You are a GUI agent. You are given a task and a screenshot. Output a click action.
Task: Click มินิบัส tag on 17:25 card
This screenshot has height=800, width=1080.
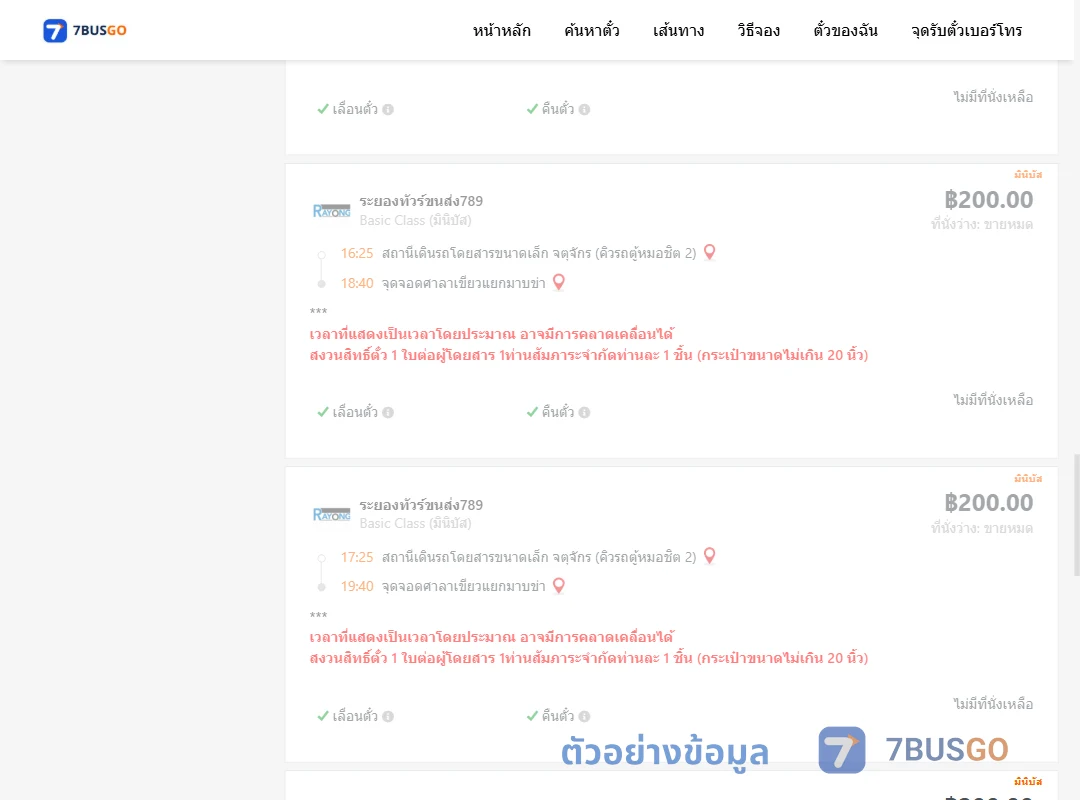point(1028,478)
